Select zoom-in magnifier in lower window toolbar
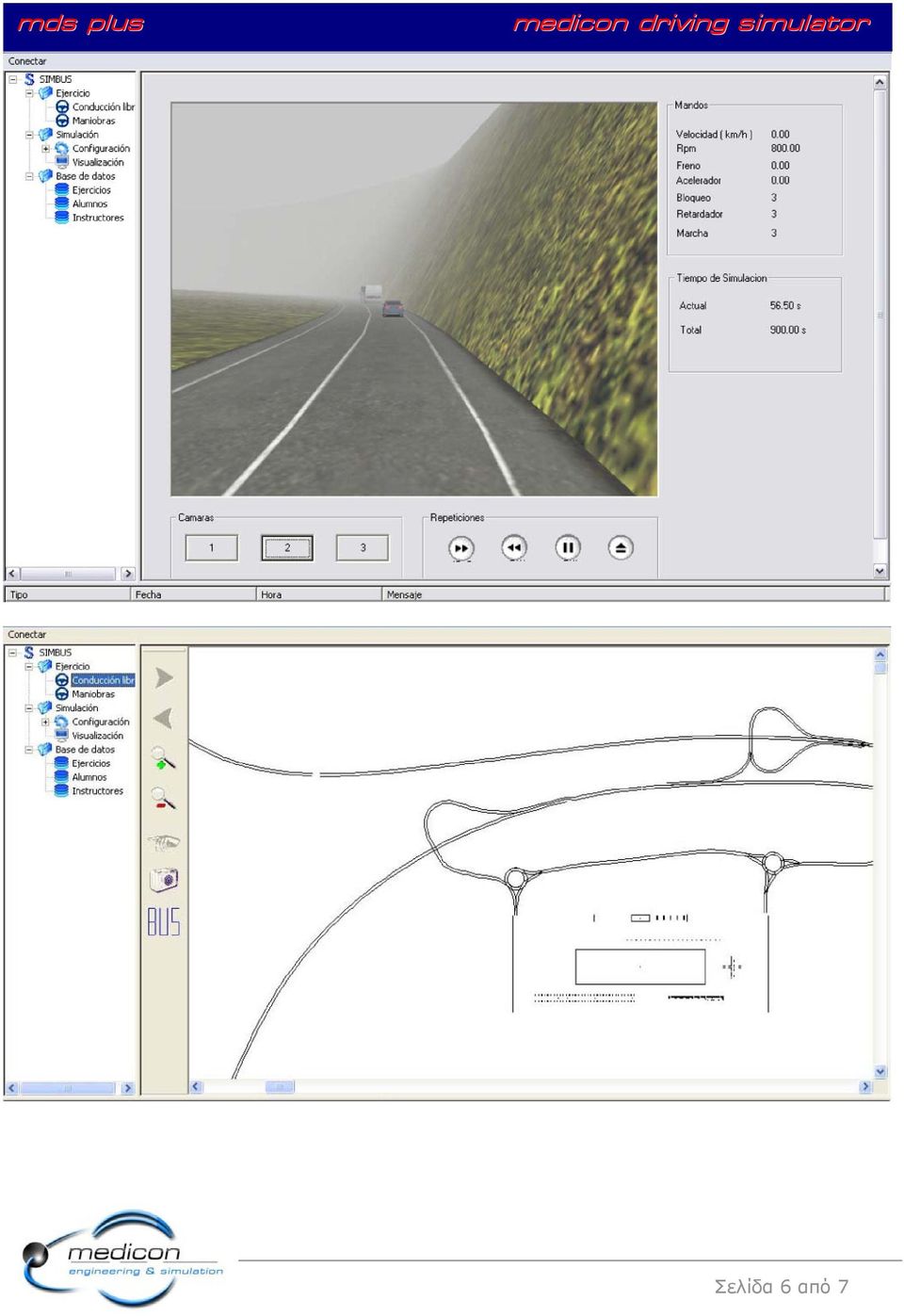 pos(164,758)
